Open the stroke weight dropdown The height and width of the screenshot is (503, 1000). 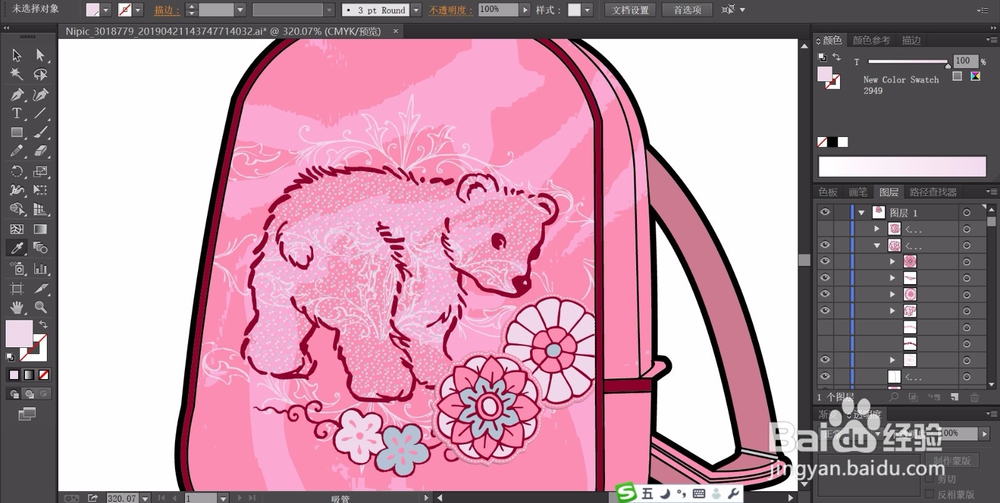tap(240, 10)
